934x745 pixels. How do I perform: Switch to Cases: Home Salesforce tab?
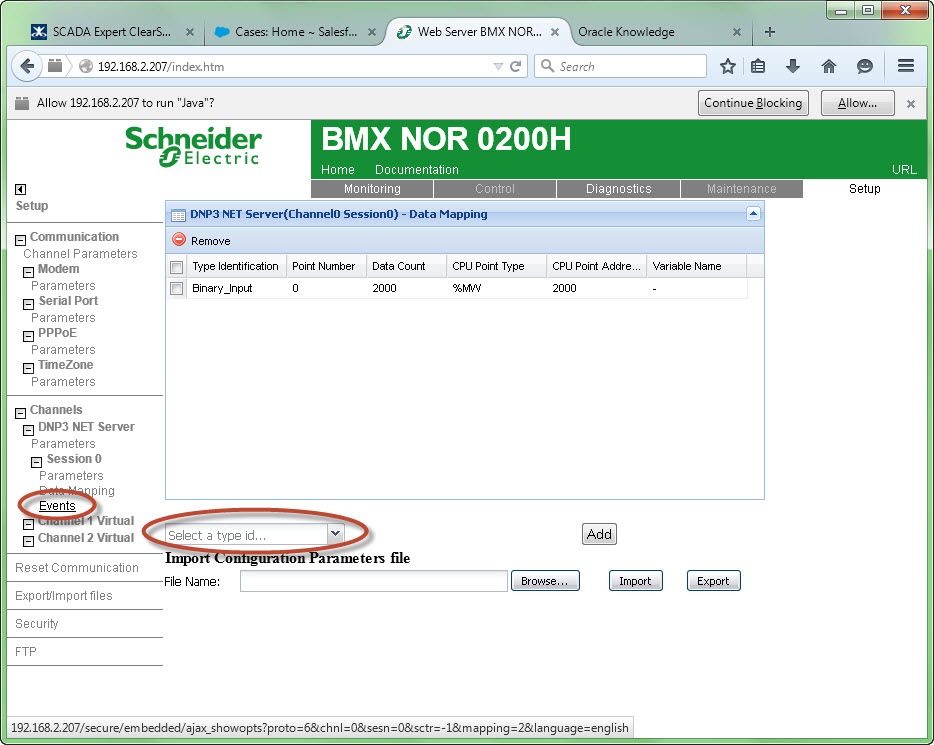click(296, 32)
